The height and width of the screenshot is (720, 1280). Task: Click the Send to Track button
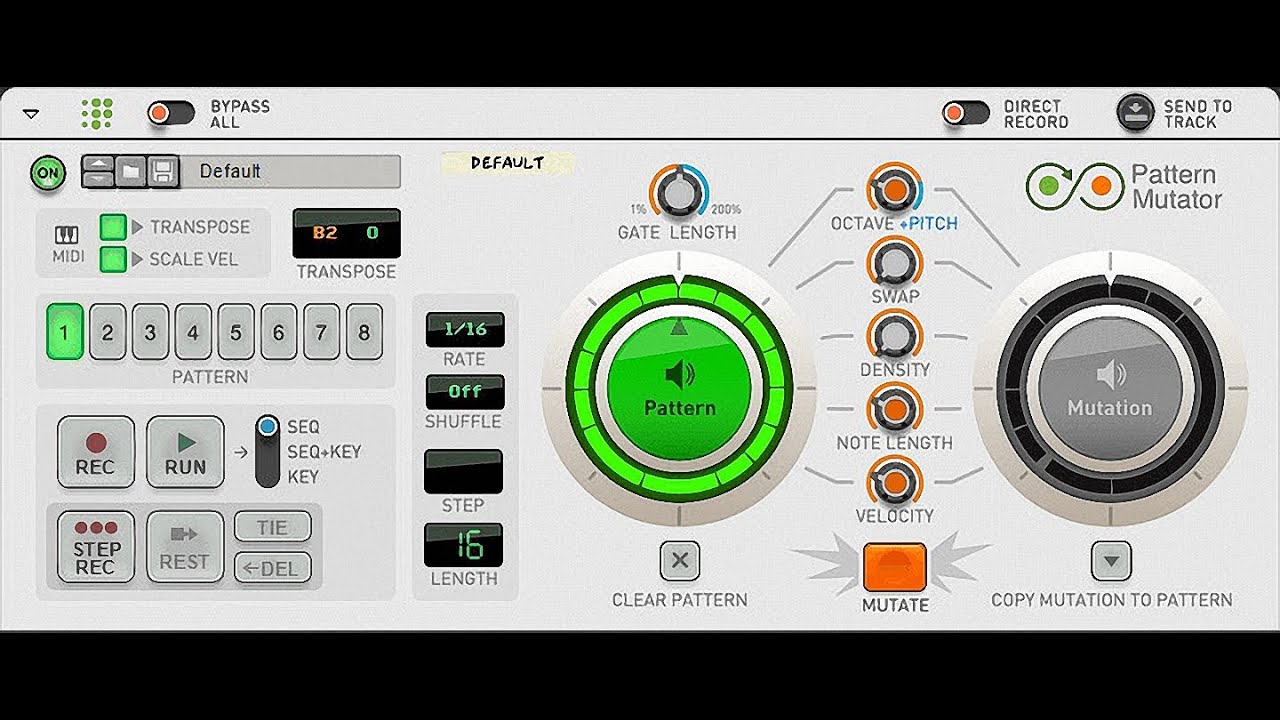click(x=1135, y=113)
